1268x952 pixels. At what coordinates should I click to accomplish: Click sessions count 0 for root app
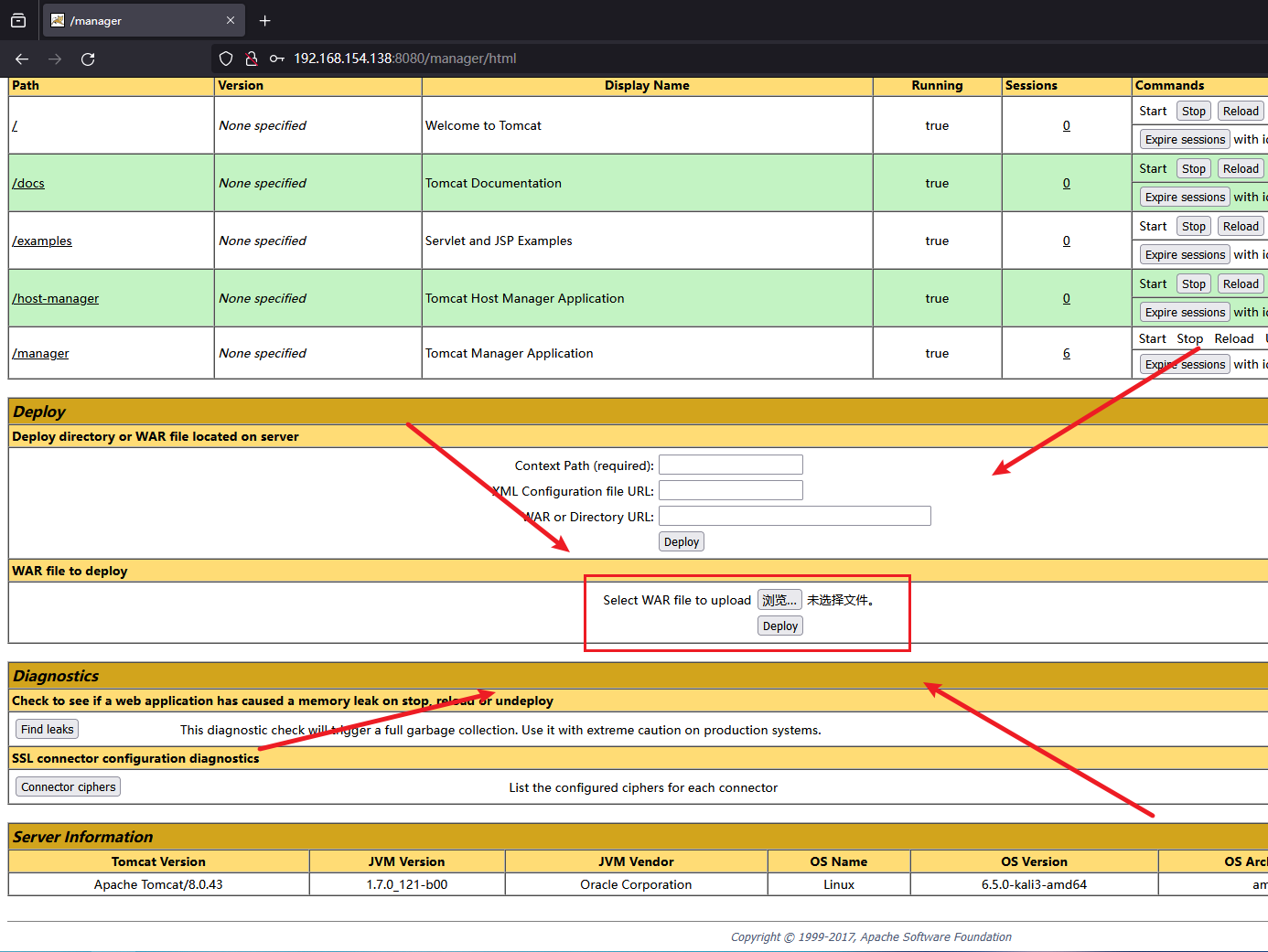1067,125
